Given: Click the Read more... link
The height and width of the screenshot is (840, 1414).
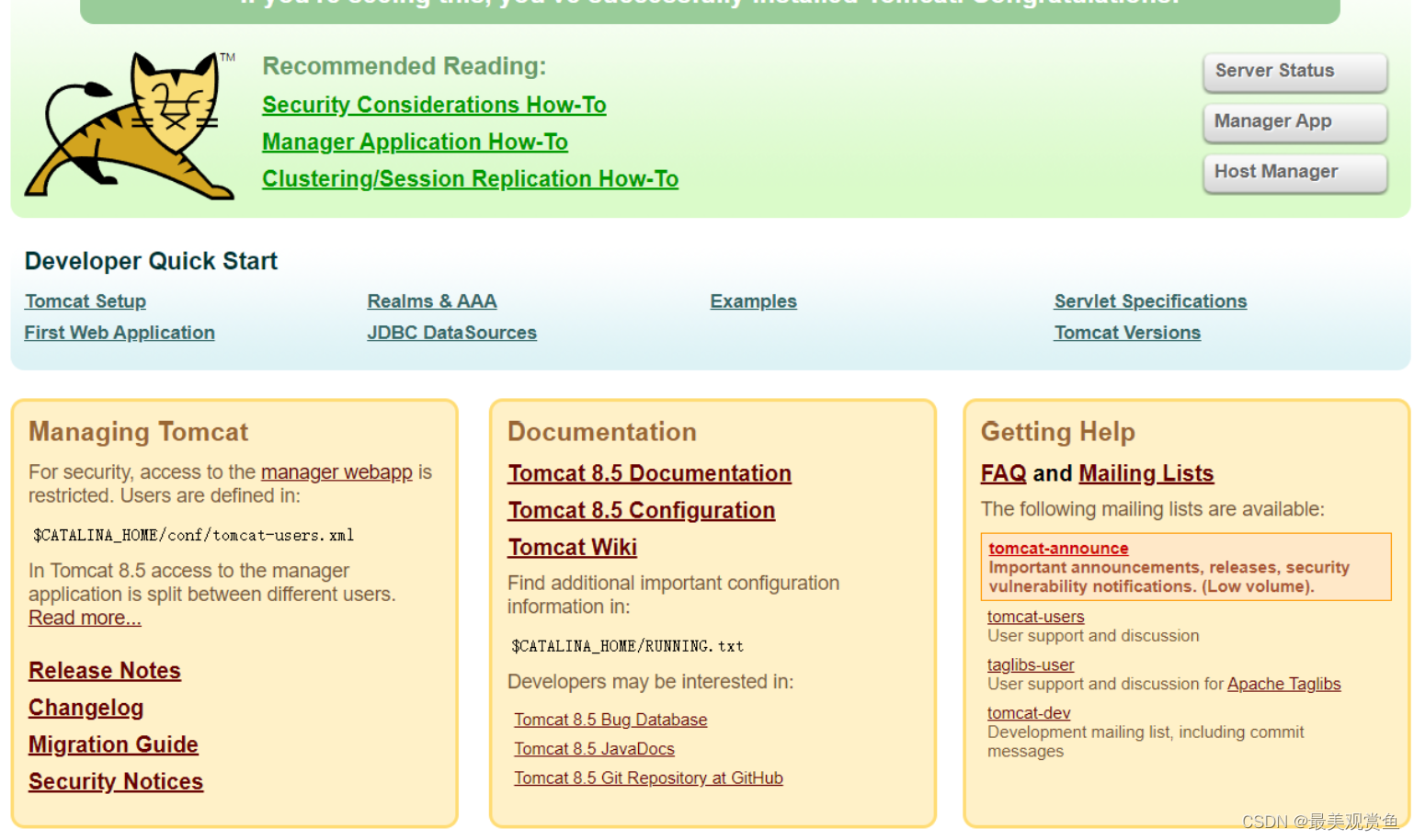Looking at the screenshot, I should pyautogui.click(x=85, y=618).
